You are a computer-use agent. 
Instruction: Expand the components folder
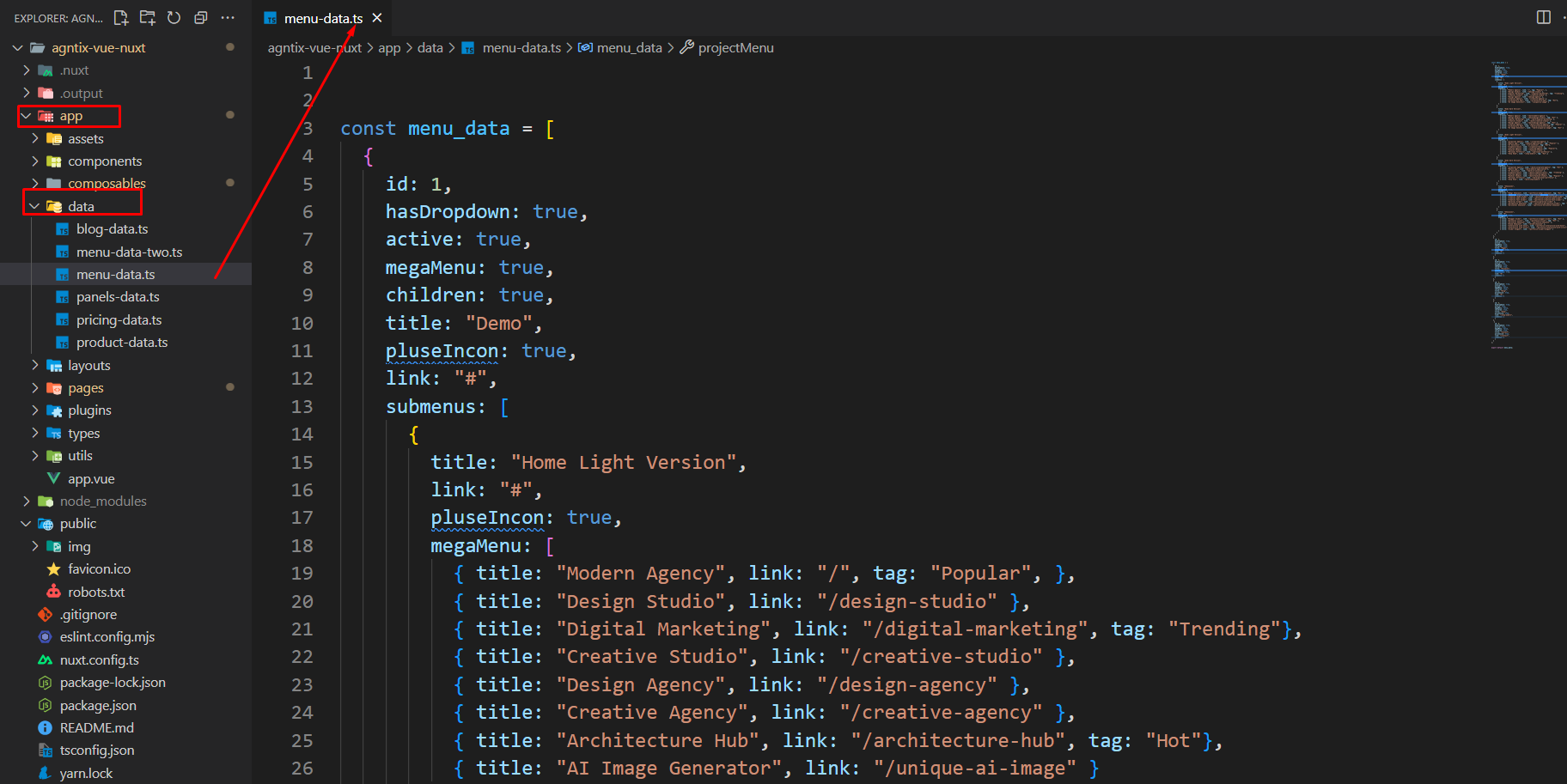(x=34, y=161)
